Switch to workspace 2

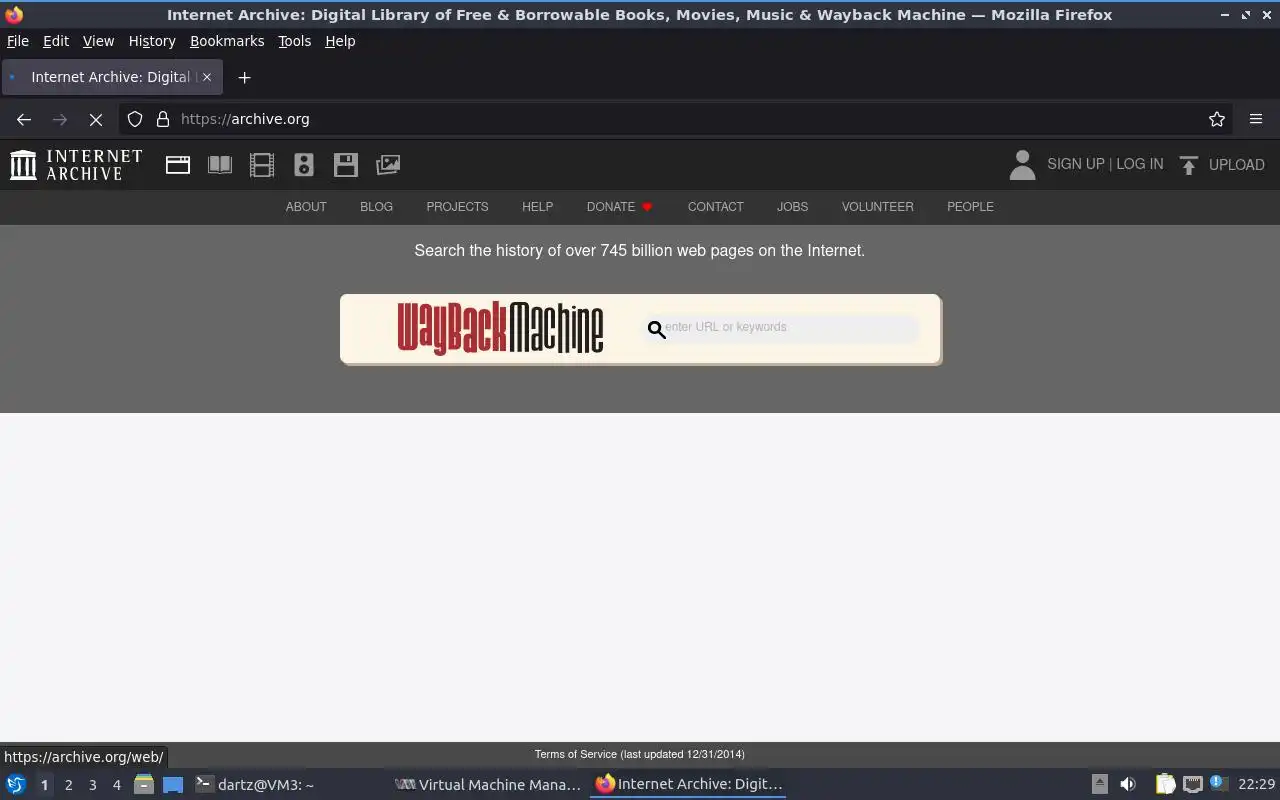click(68, 785)
